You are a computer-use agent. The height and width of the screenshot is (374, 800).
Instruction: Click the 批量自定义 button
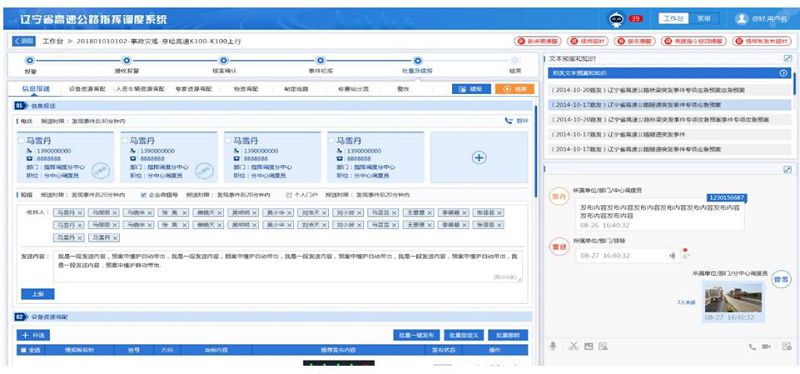(463, 335)
